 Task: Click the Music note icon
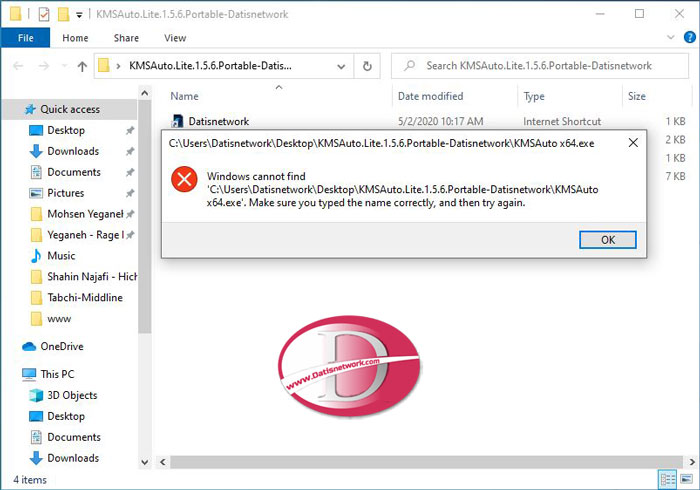pyautogui.click(x=36, y=256)
